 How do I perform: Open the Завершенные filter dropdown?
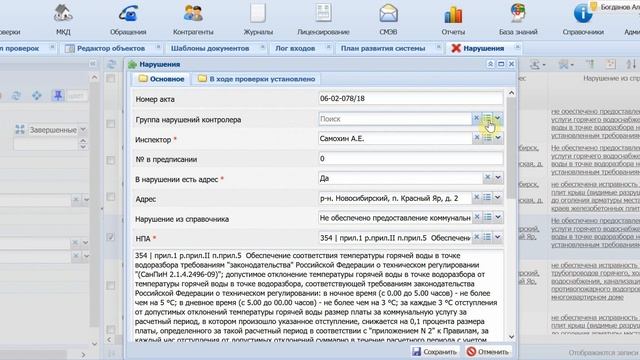(83, 129)
